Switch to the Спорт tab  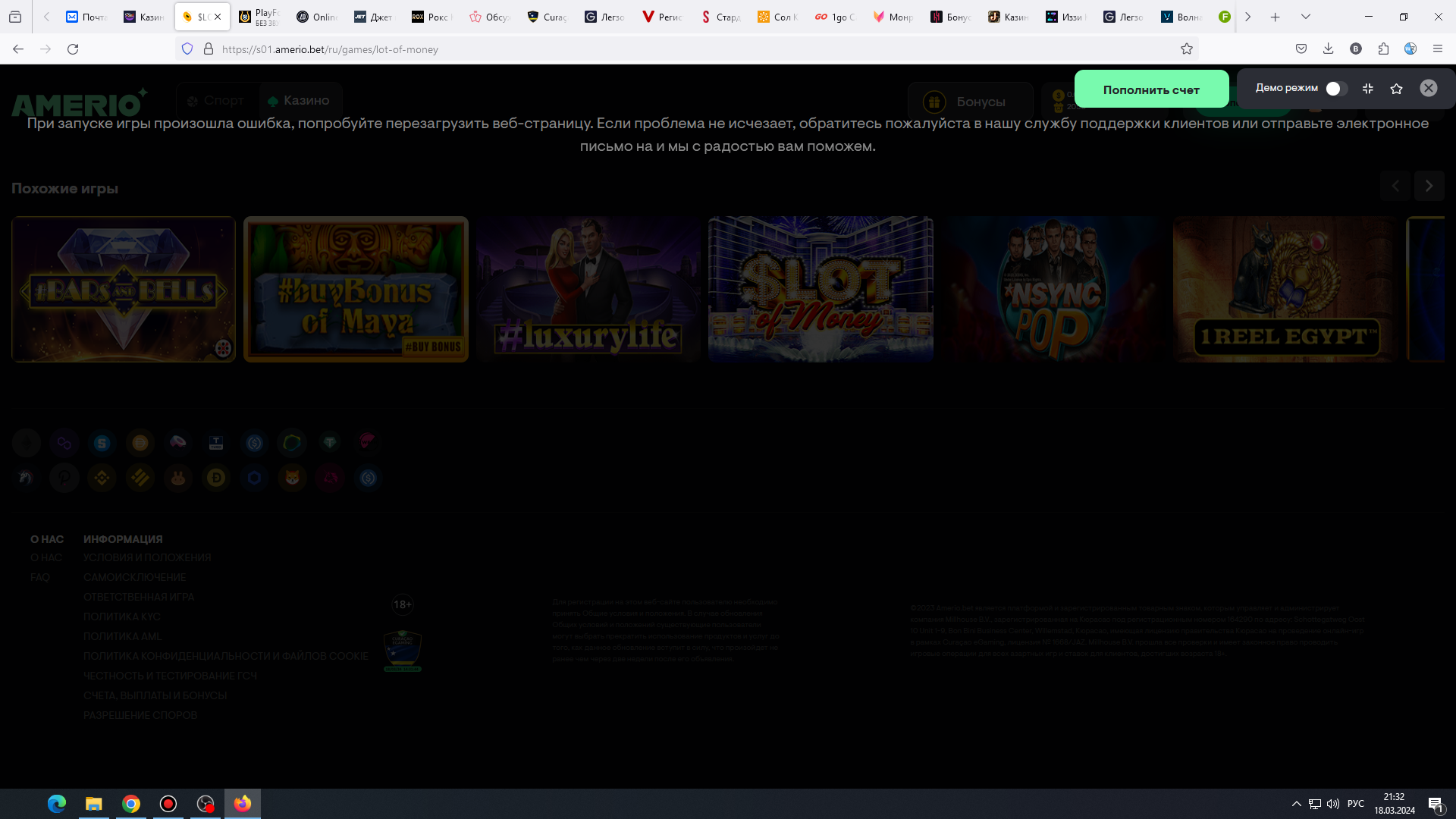216,100
